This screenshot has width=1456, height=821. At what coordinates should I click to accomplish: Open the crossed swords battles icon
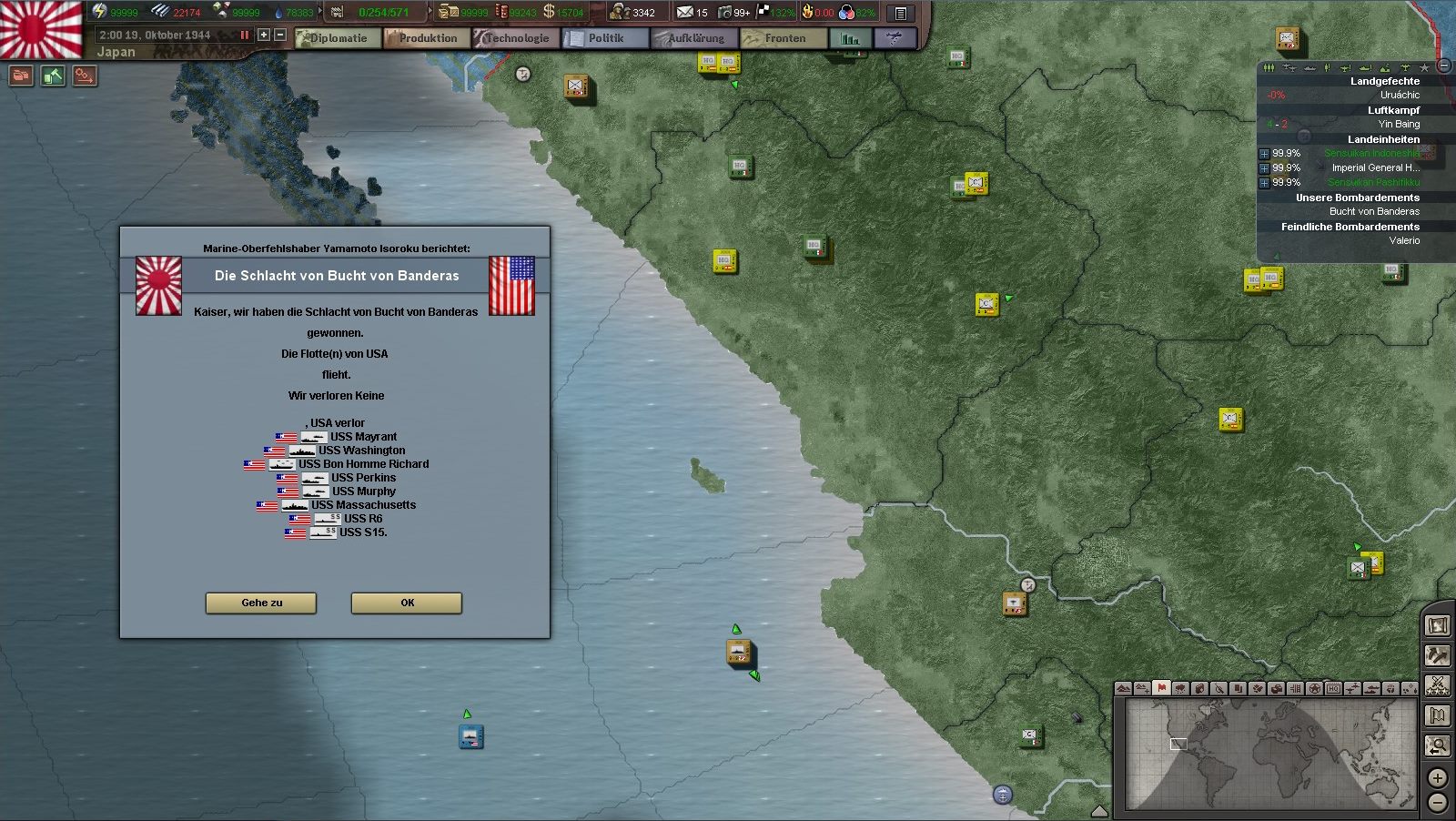pos(1438,684)
